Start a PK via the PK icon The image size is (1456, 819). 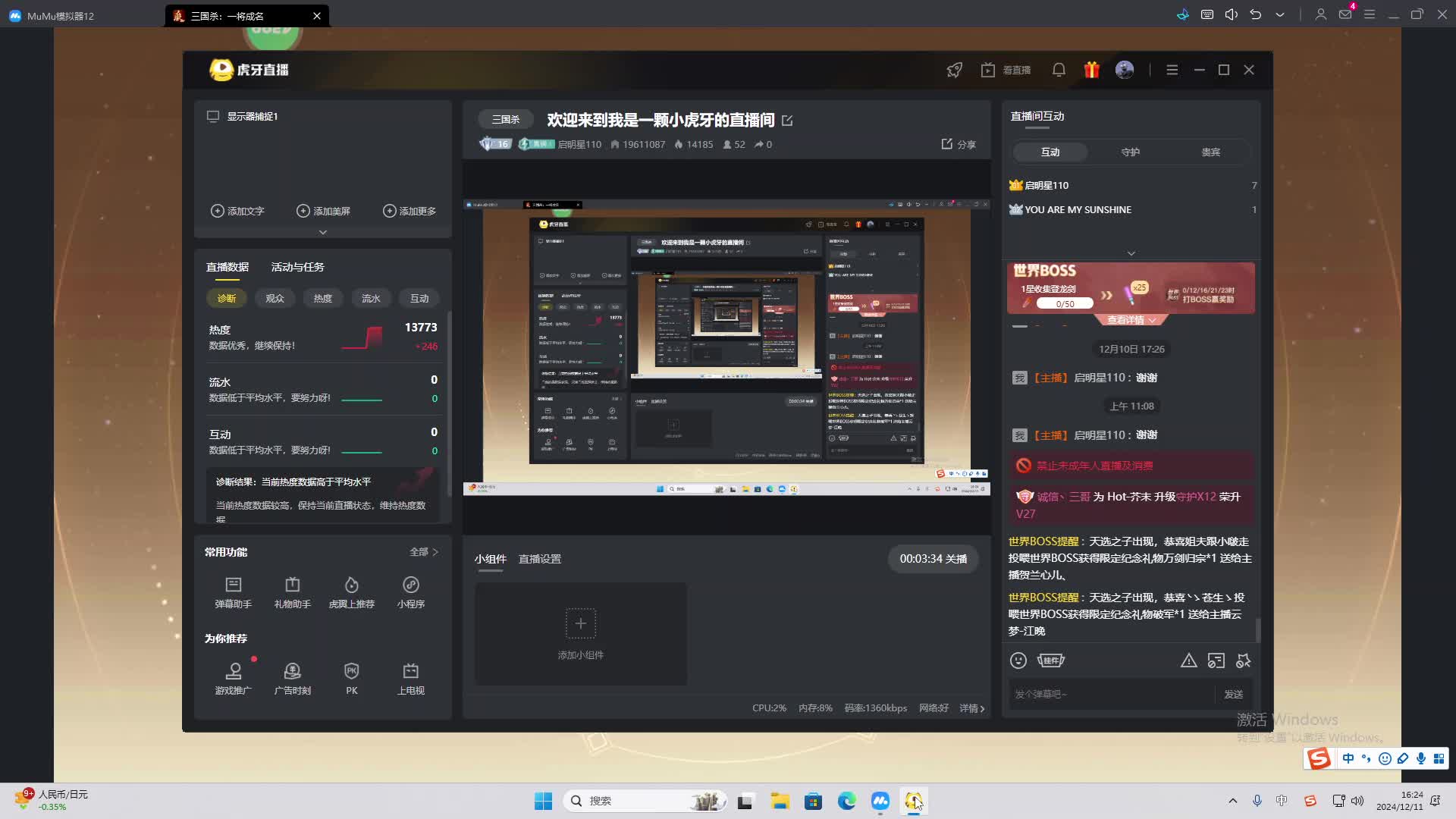pyautogui.click(x=351, y=677)
